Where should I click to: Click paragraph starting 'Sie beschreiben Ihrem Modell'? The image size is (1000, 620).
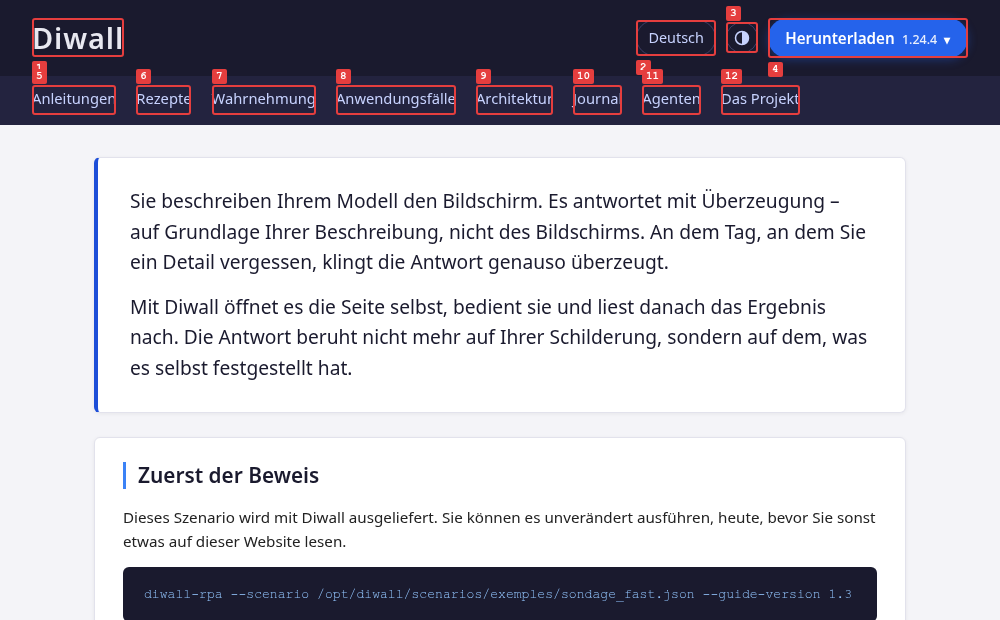(497, 232)
